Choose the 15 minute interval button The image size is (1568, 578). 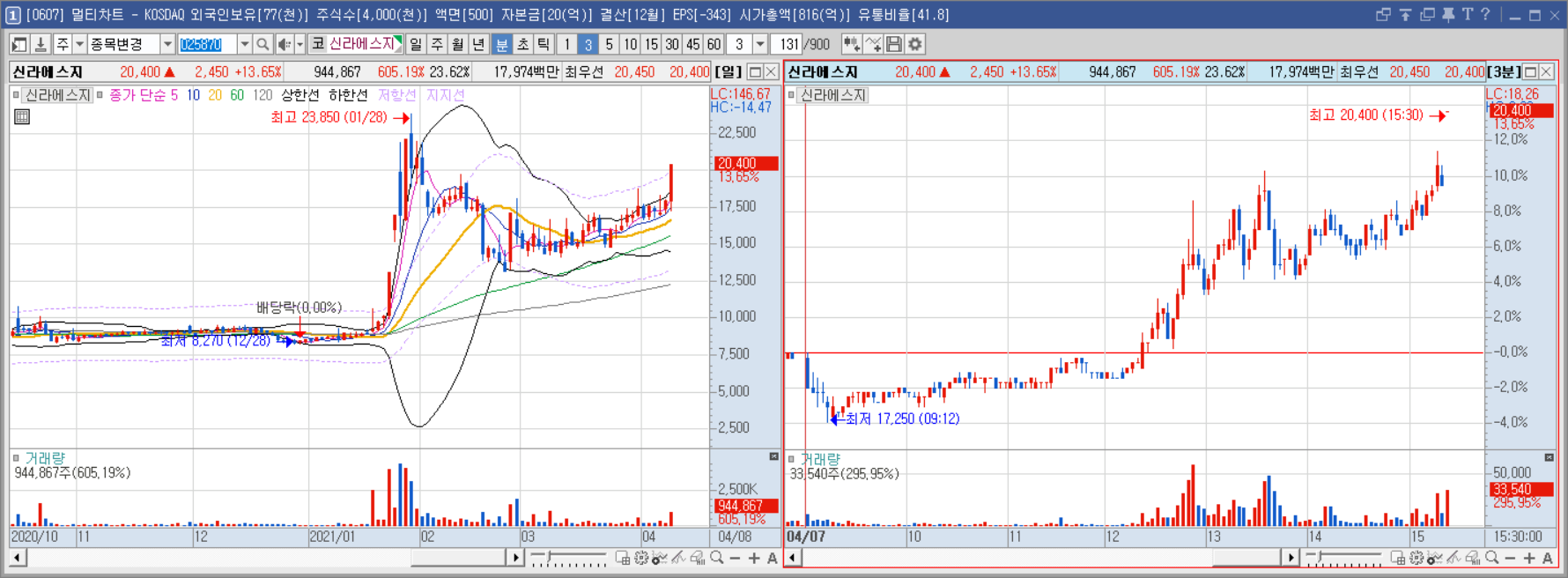coord(651,44)
